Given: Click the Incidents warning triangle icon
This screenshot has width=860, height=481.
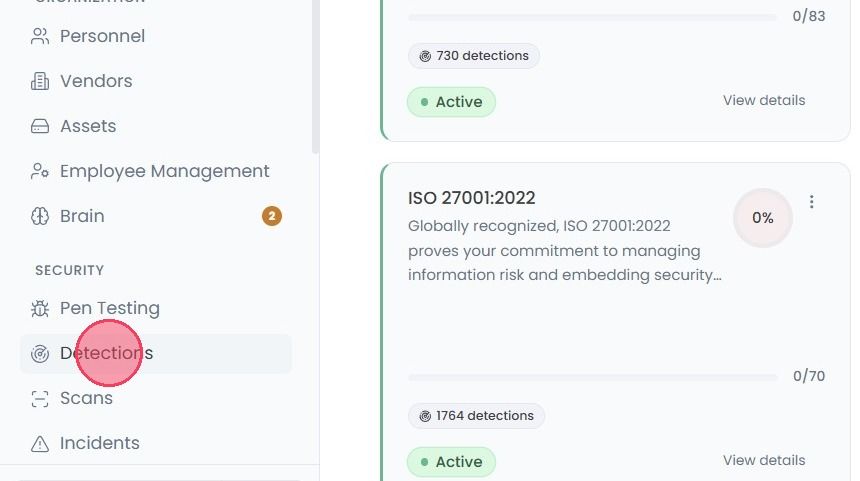Looking at the screenshot, I should coord(39,444).
